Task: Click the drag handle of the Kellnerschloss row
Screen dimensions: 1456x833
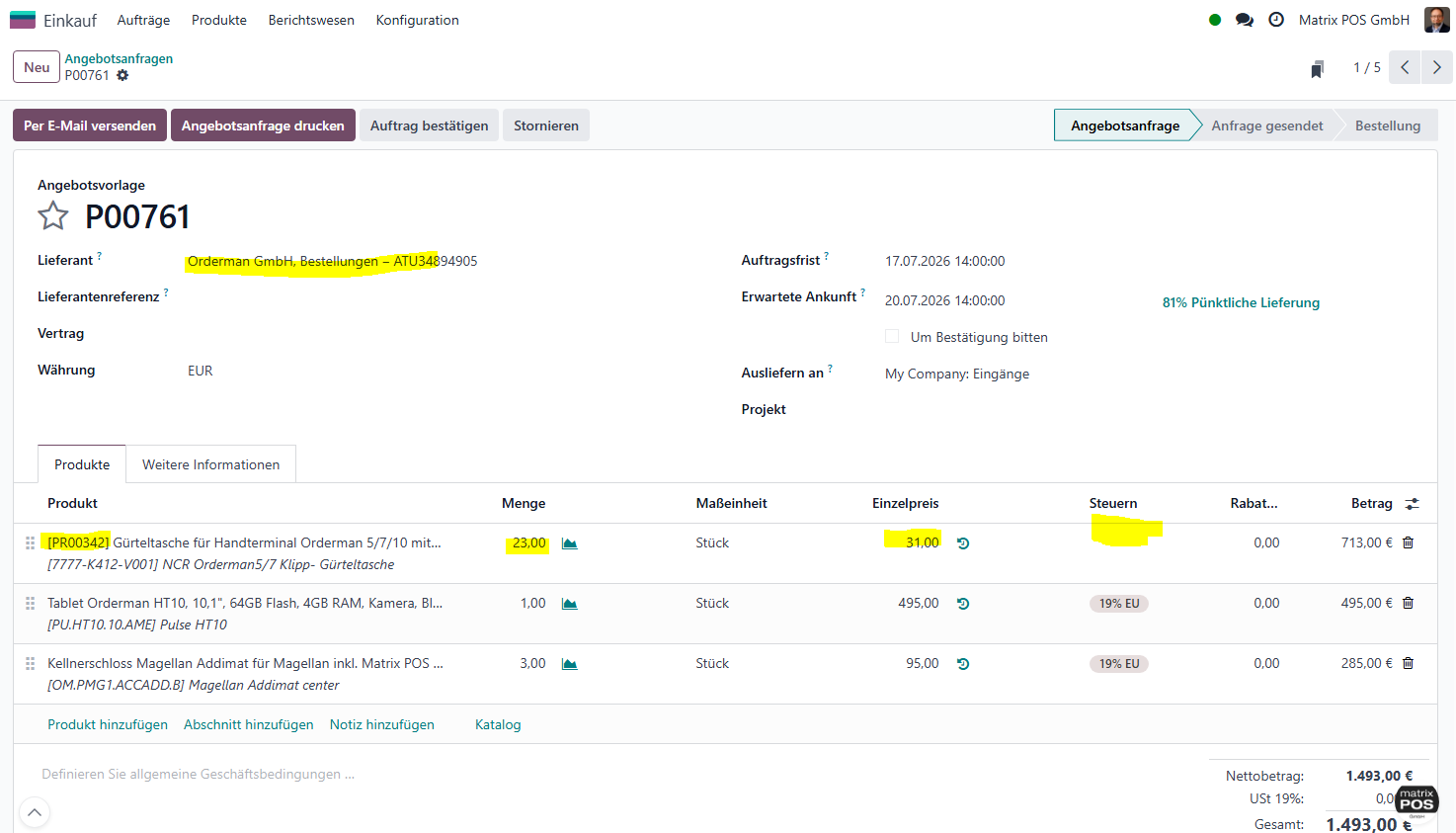Action: click(30, 664)
